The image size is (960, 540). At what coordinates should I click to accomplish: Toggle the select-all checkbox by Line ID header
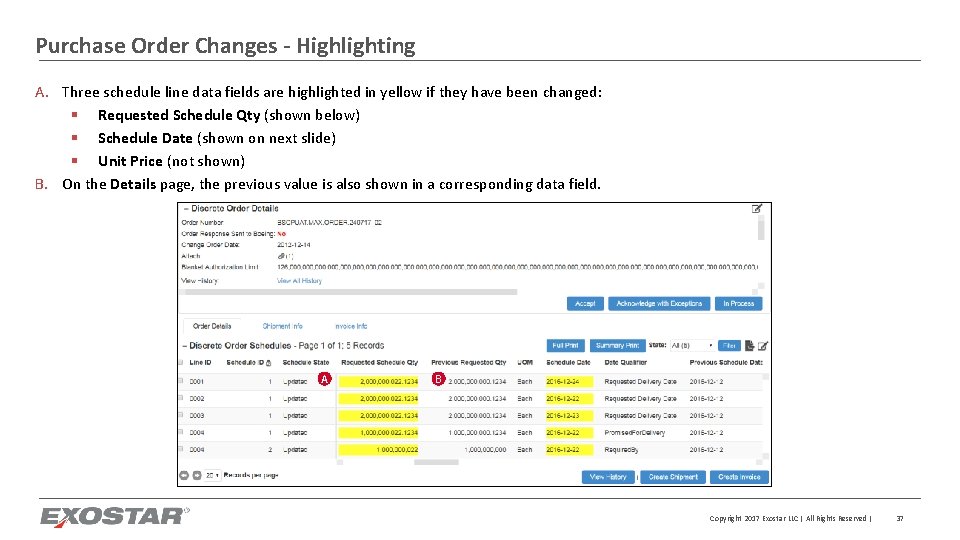[x=181, y=362]
